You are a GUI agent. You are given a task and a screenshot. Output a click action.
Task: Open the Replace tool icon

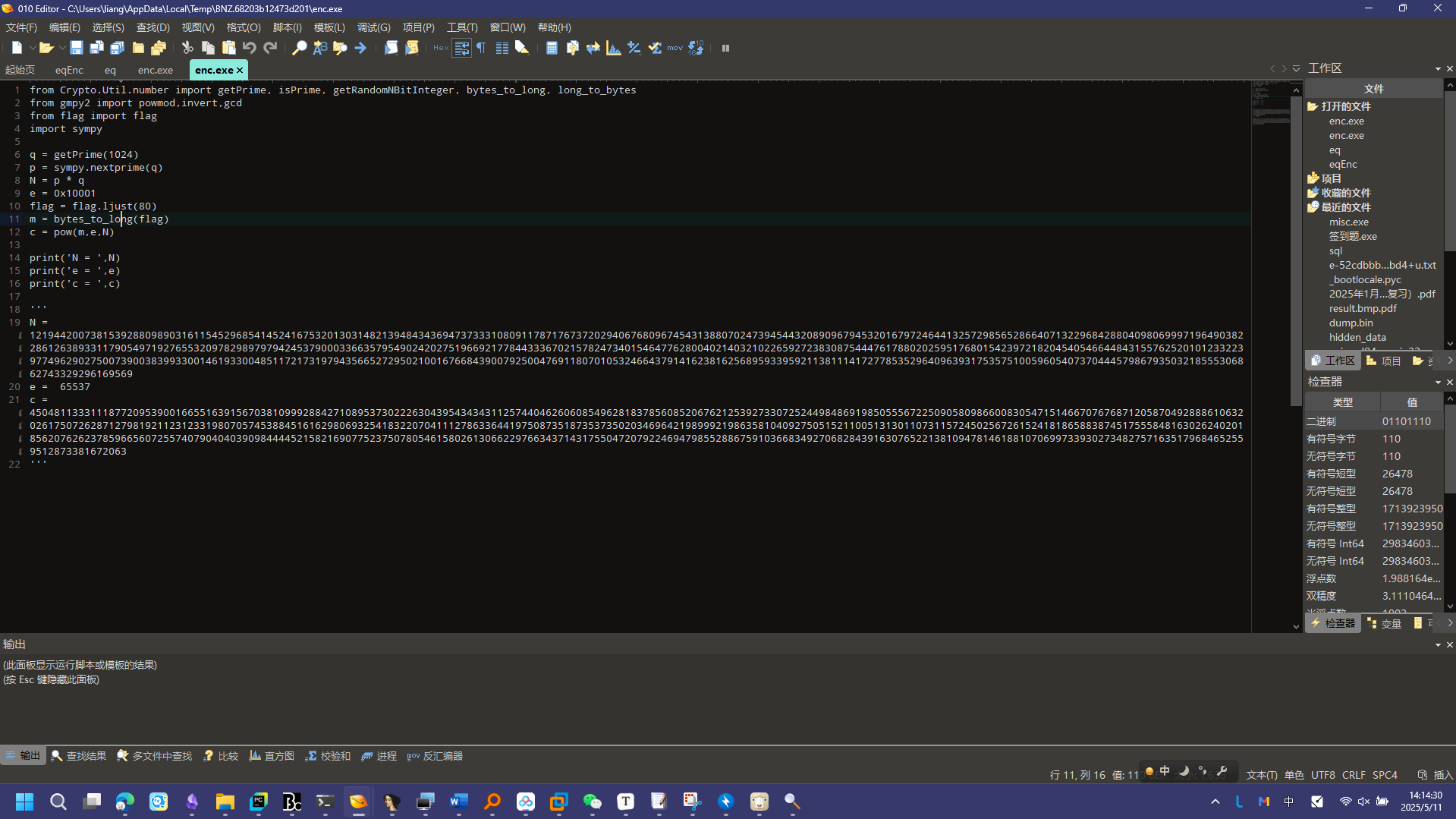pyautogui.click(x=320, y=48)
